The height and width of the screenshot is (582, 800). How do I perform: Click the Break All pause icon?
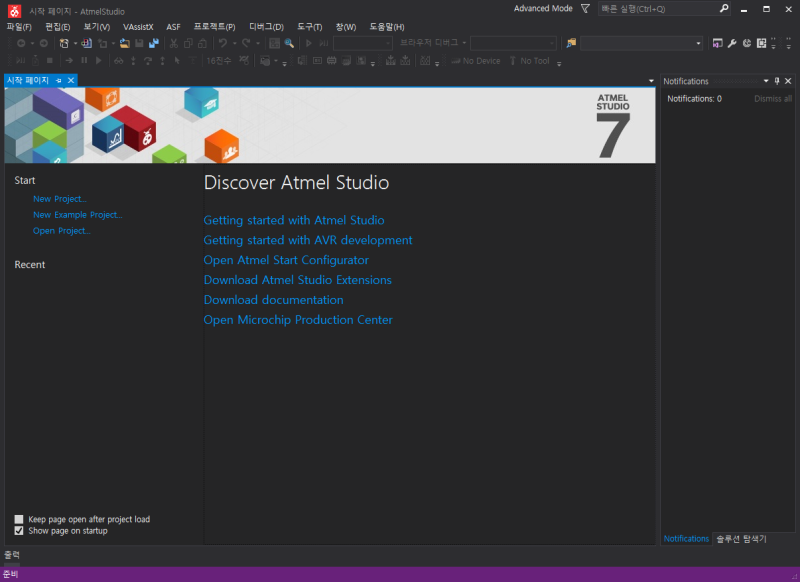click(84, 61)
